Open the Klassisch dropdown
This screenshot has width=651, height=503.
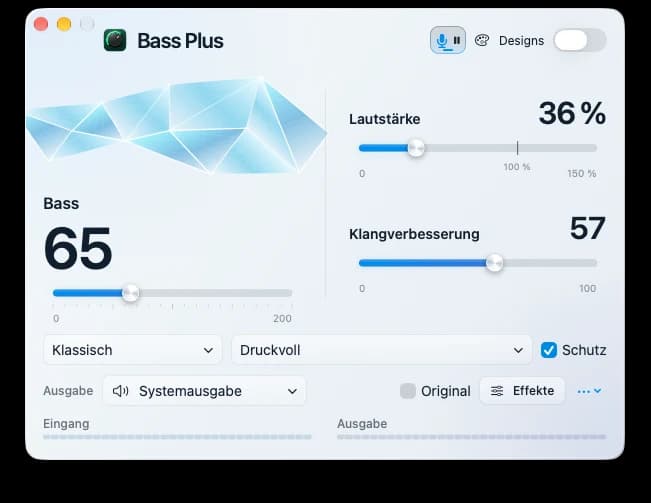coord(132,350)
